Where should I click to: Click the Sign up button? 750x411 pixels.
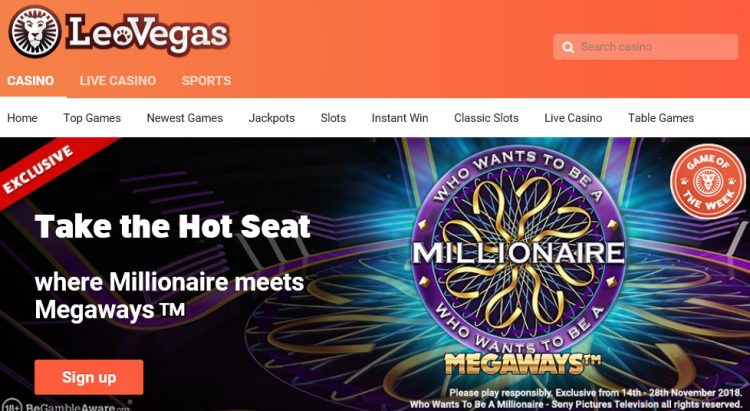[89, 377]
